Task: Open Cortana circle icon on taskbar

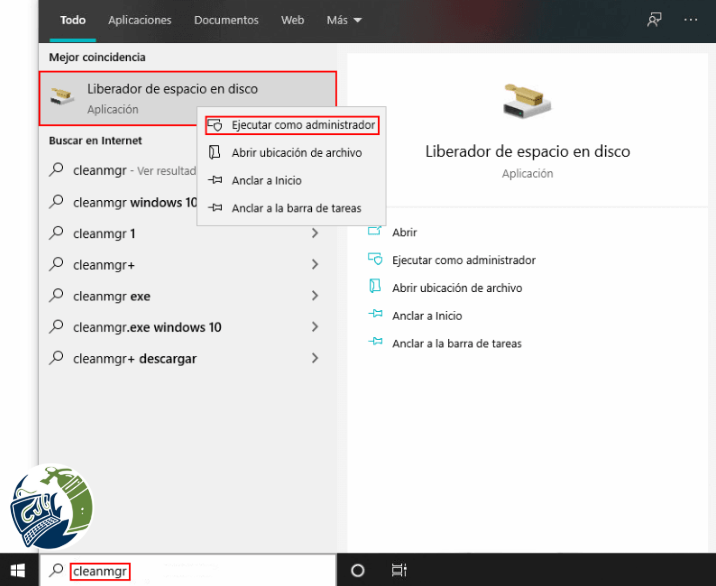Action: tap(358, 570)
